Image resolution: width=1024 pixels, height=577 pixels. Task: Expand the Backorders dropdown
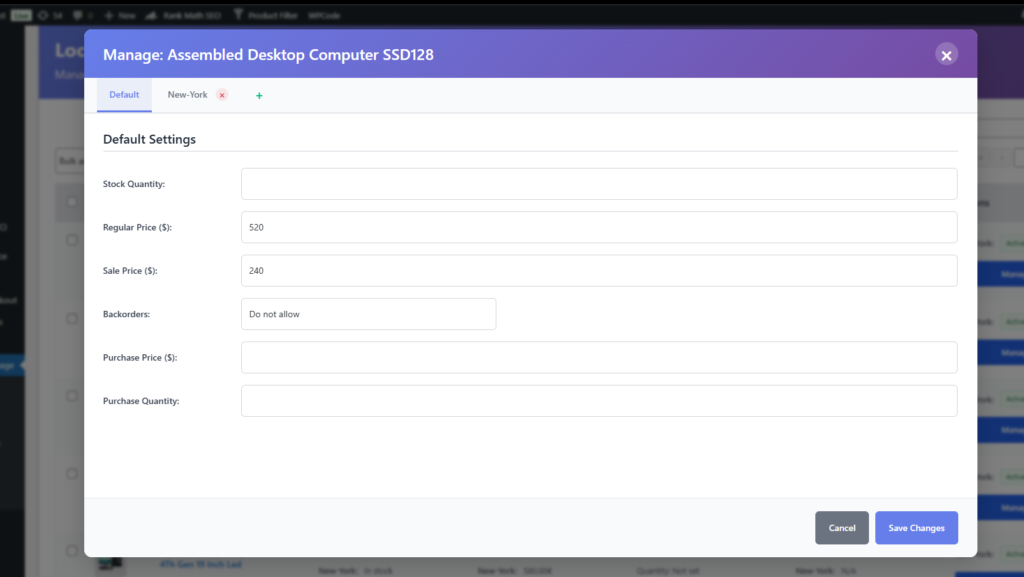tap(368, 314)
